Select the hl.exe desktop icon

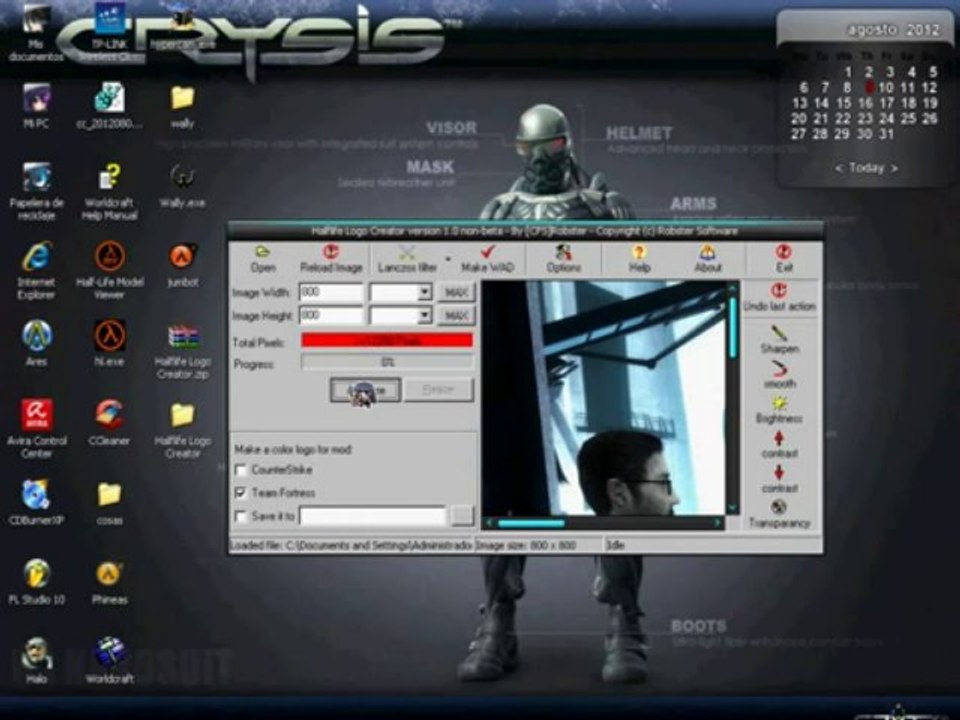click(x=110, y=336)
